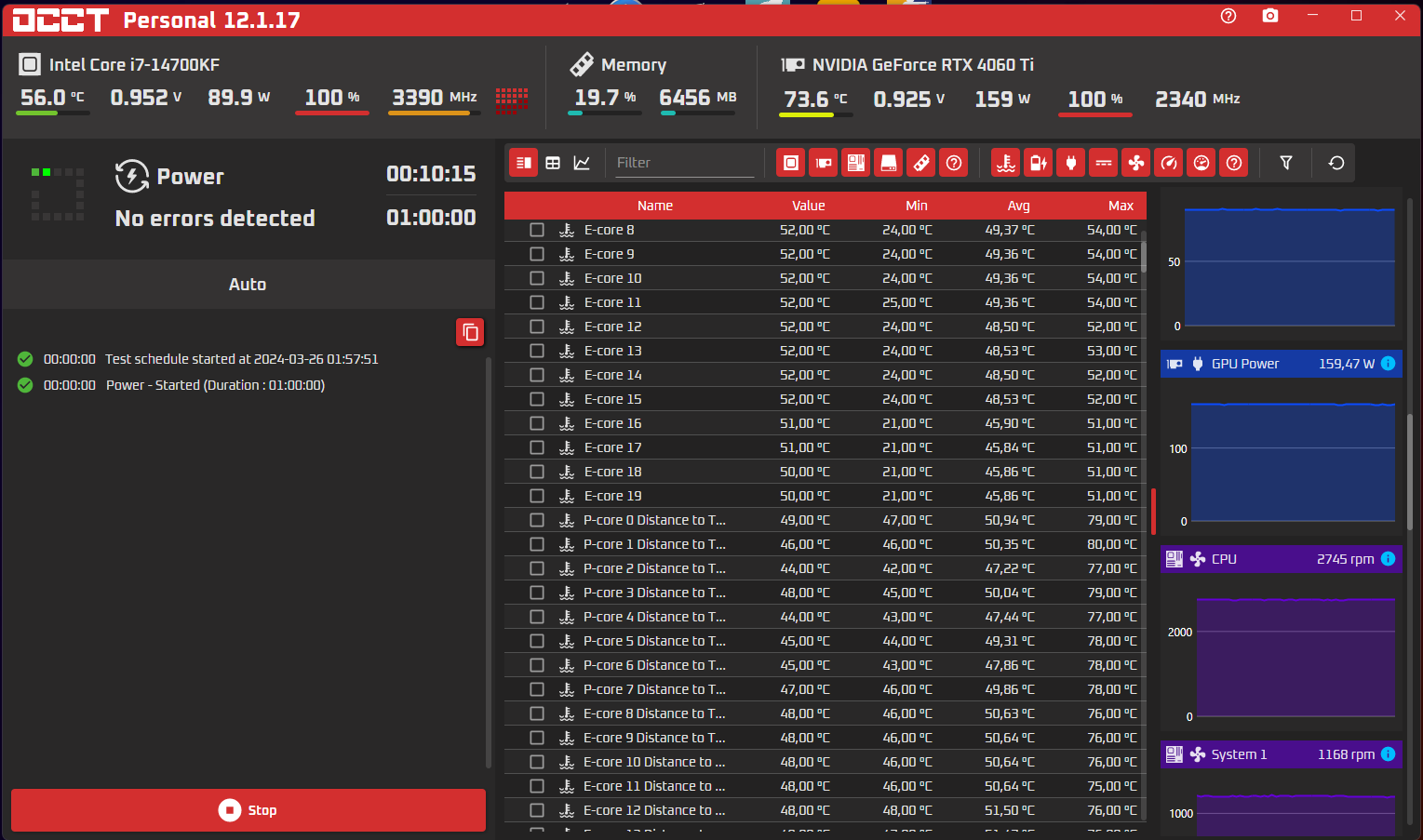Toggle the CPU sensor filter
The image size is (1423, 840).
pyautogui.click(x=791, y=163)
